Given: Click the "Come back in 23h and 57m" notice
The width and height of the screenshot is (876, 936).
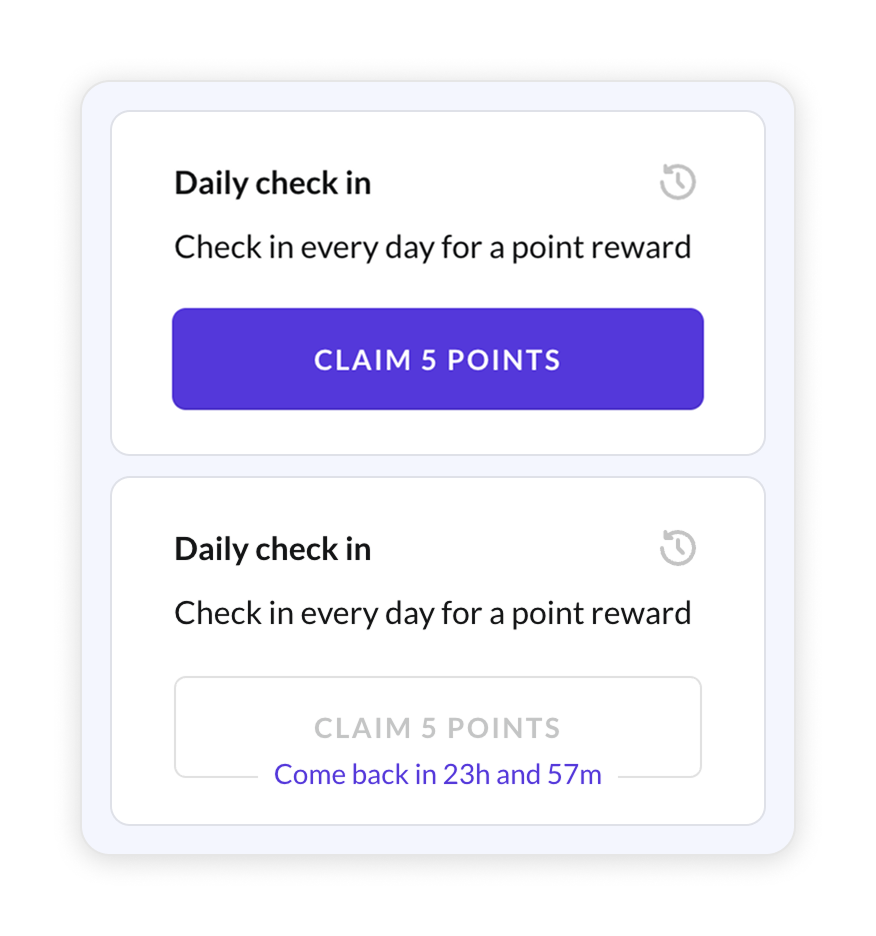Looking at the screenshot, I should click(437, 775).
